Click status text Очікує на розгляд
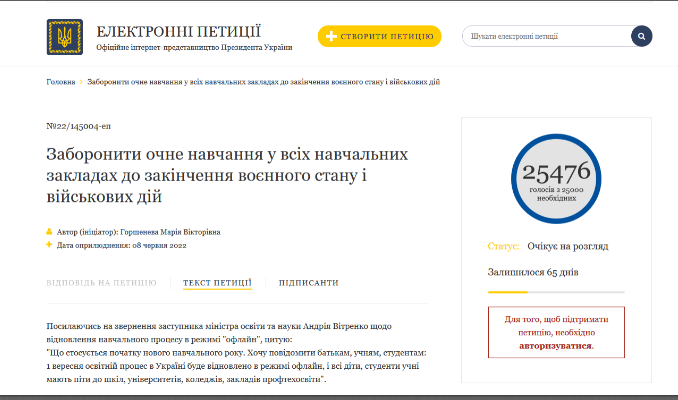Image resolution: width=678 pixels, height=400 pixels. pos(569,246)
